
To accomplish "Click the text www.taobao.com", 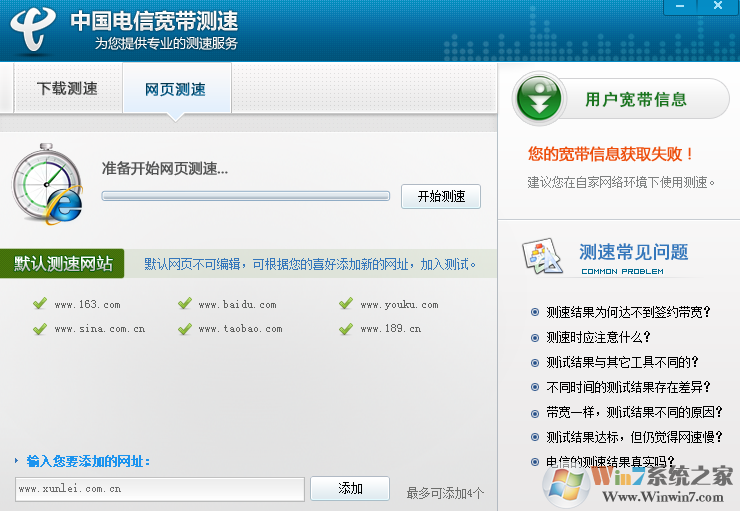I will coord(240,329).
